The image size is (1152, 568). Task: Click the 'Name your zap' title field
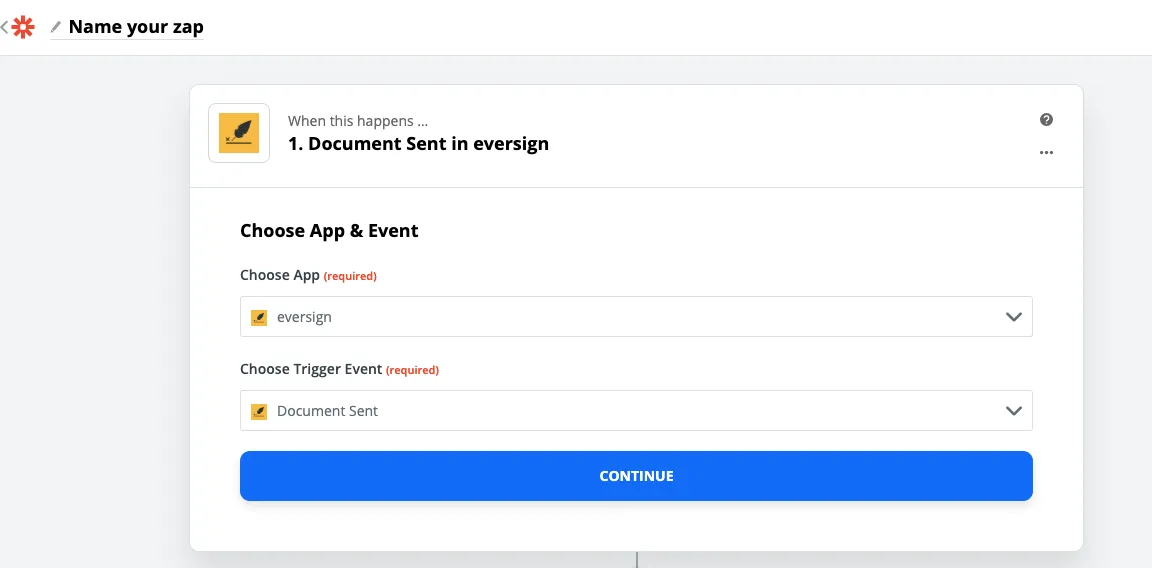136,27
